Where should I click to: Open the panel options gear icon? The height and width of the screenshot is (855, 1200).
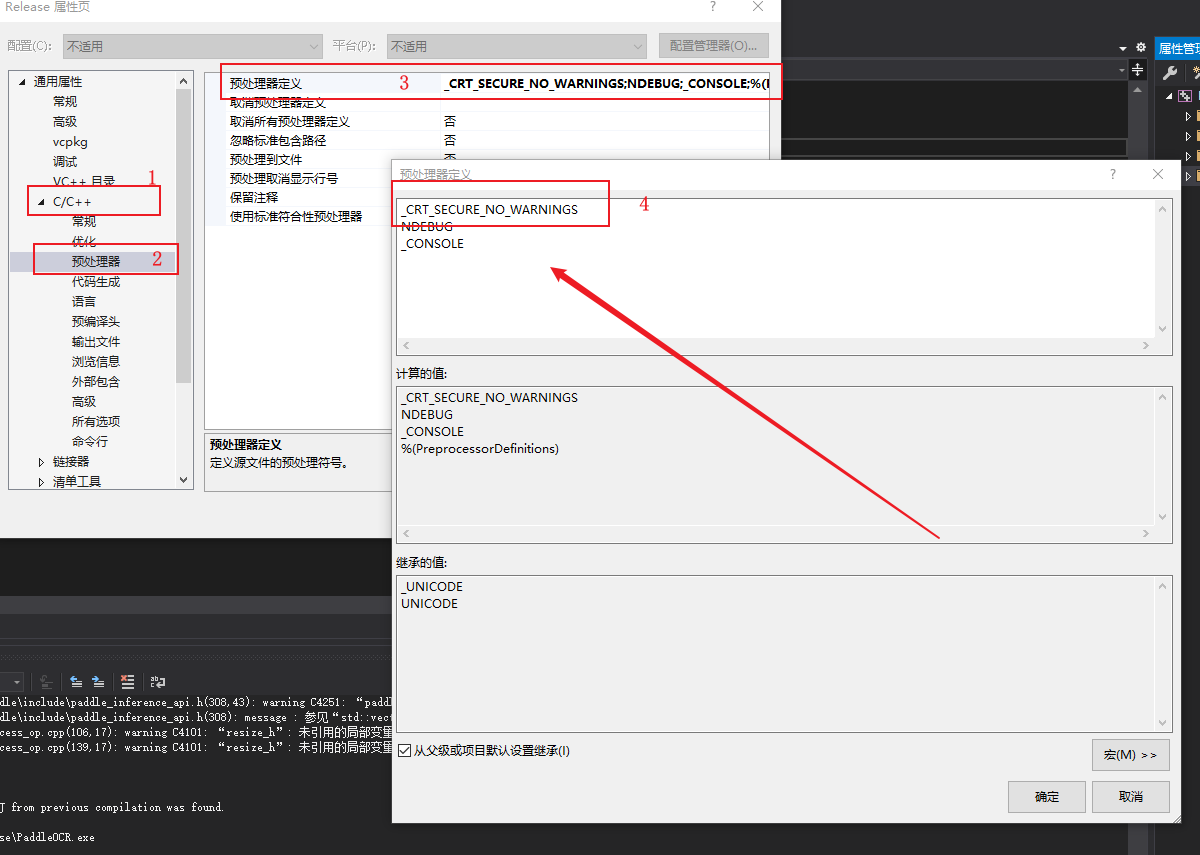tap(1141, 47)
